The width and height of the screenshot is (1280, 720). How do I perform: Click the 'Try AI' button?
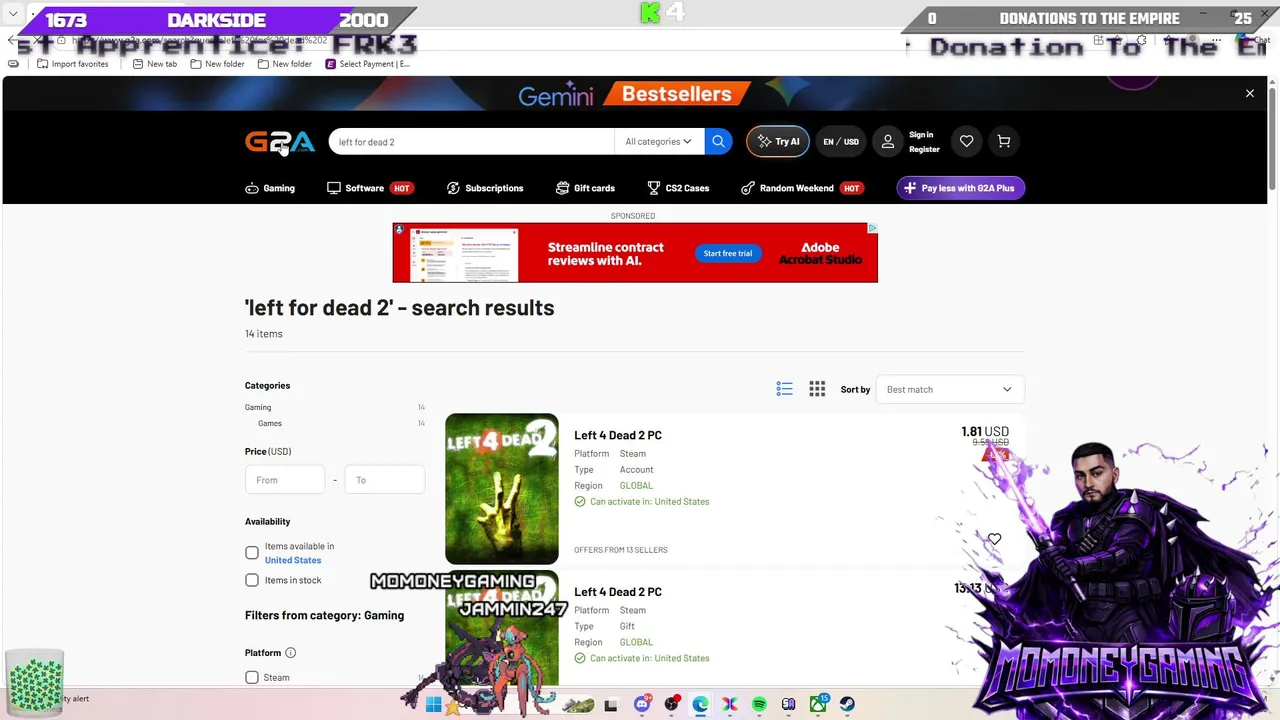pos(778,142)
